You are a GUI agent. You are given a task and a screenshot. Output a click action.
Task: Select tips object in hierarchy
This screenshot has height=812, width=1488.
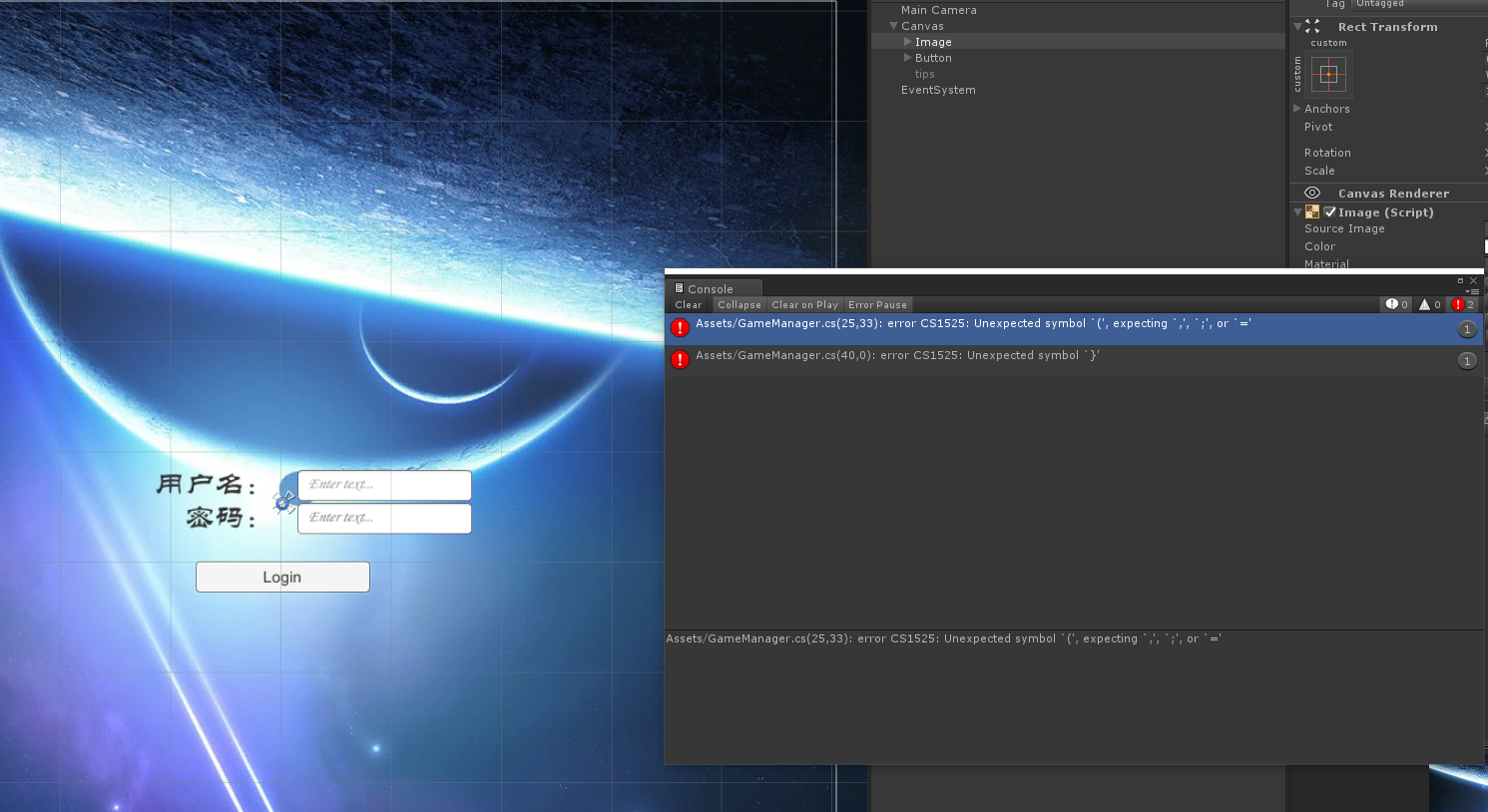pos(925,74)
